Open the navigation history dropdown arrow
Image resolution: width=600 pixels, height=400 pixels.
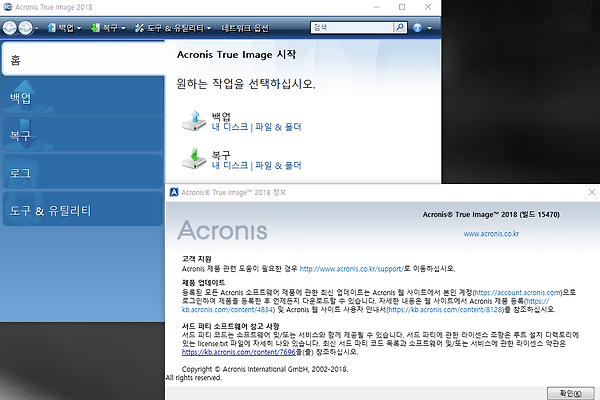pyautogui.click(x=37, y=28)
